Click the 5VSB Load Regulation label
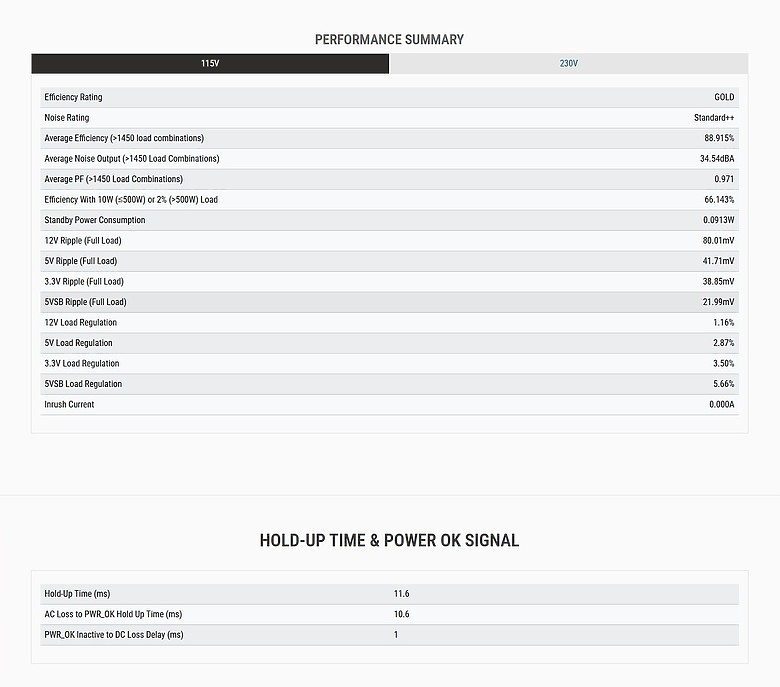The image size is (780, 687). 83,384
